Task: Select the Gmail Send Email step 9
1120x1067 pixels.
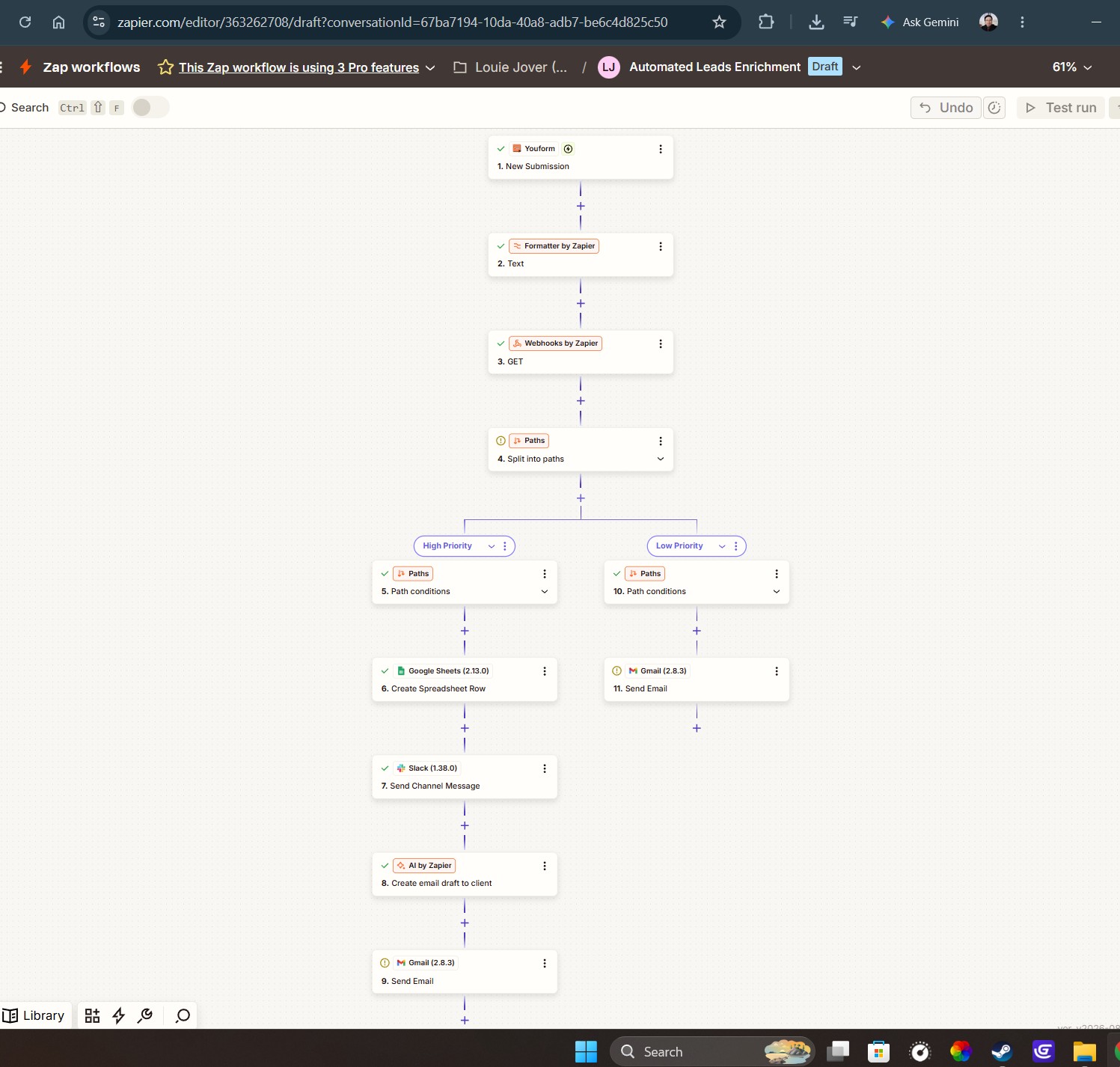Action: point(465,971)
